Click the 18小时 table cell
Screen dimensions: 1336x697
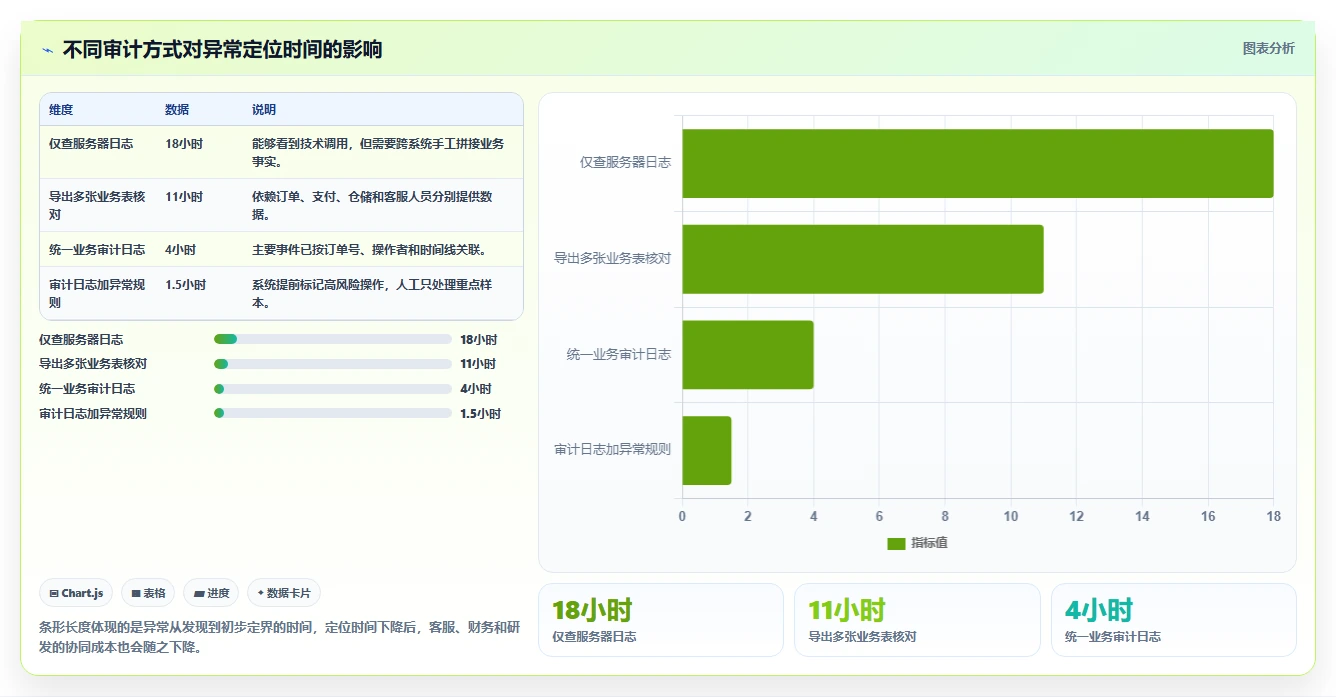(x=184, y=144)
